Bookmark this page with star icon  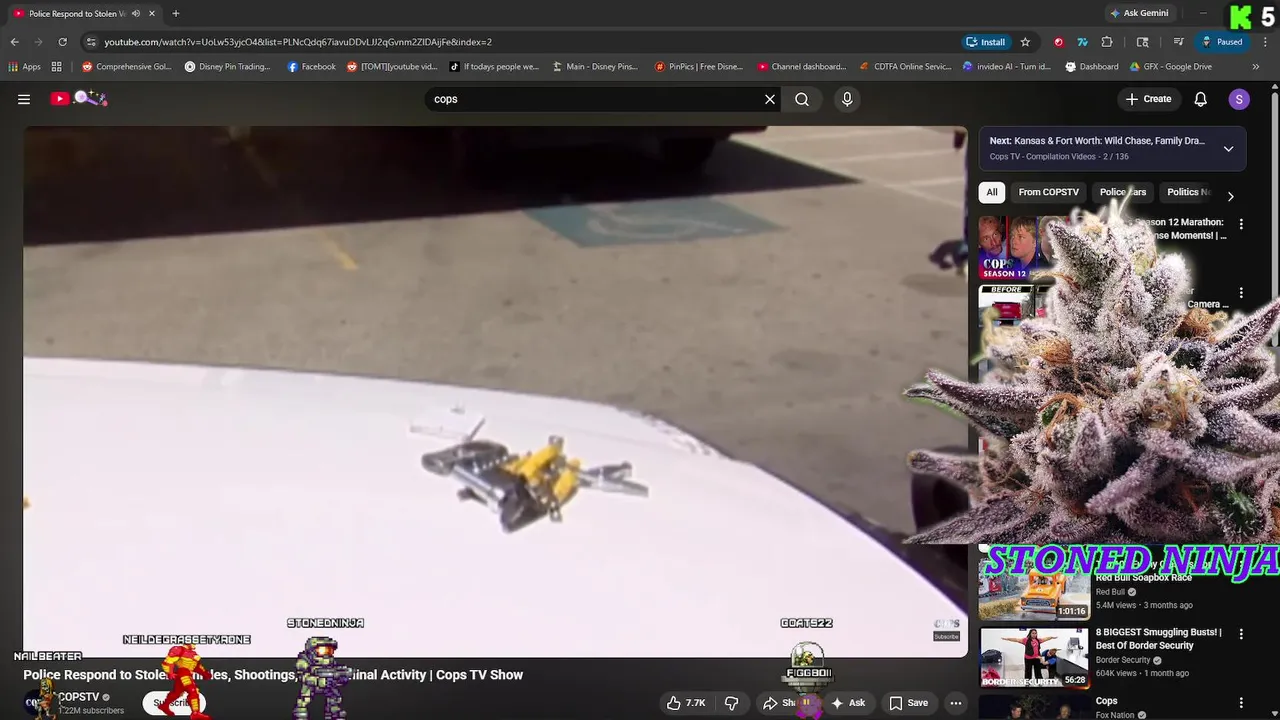click(x=1025, y=42)
